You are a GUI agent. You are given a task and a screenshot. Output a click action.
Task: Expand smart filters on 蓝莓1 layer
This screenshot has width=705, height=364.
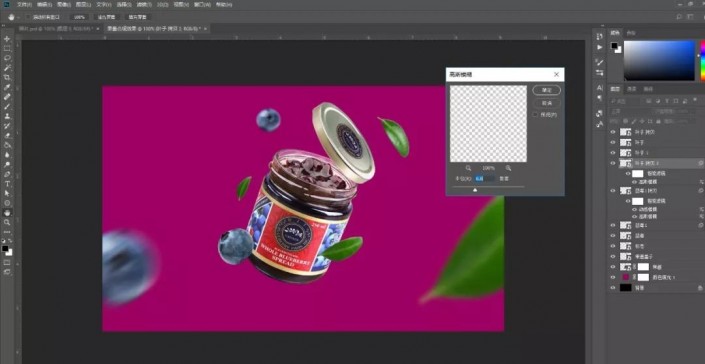pos(701,225)
